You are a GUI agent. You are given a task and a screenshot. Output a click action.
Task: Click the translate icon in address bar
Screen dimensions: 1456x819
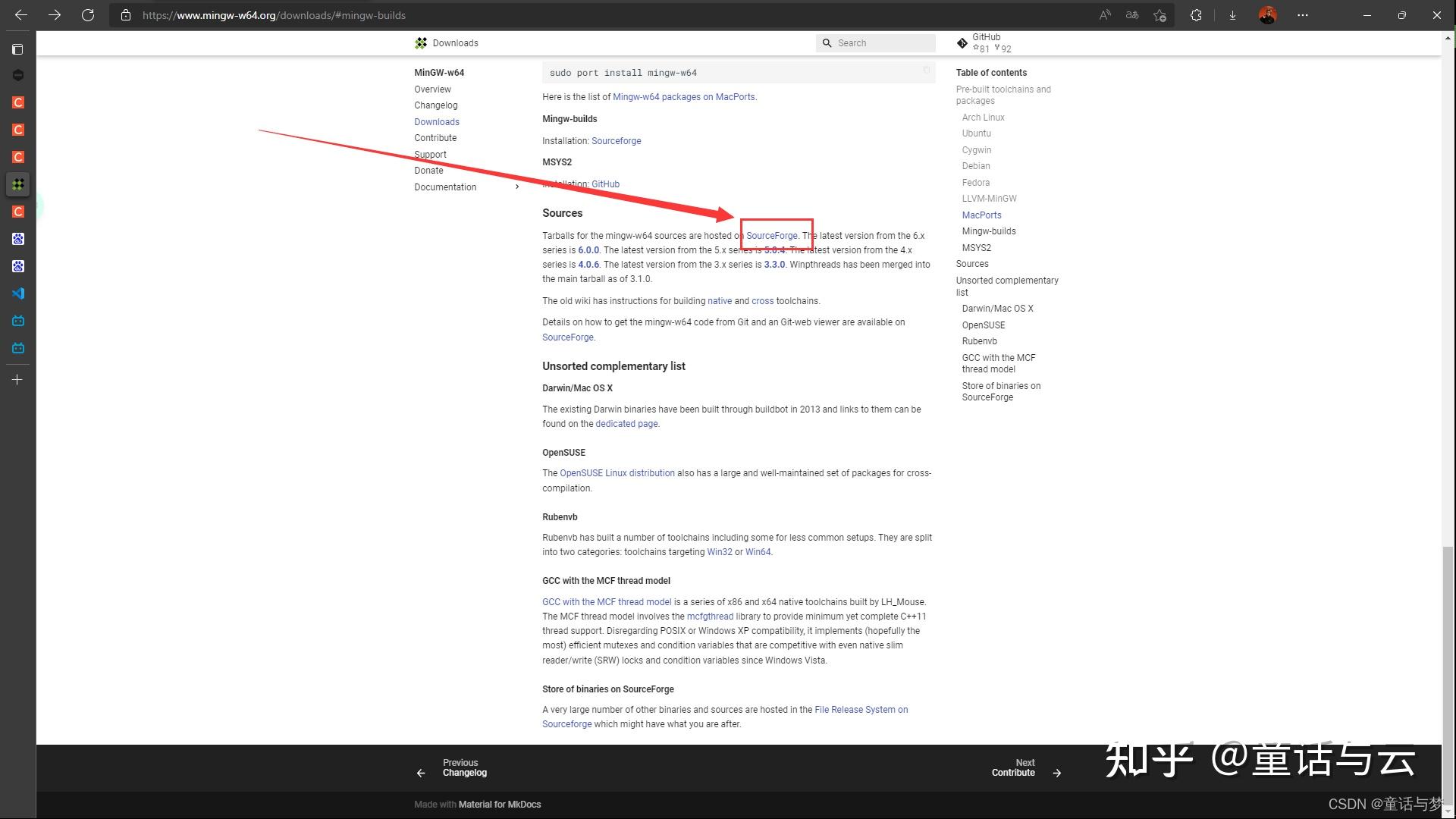1132,15
